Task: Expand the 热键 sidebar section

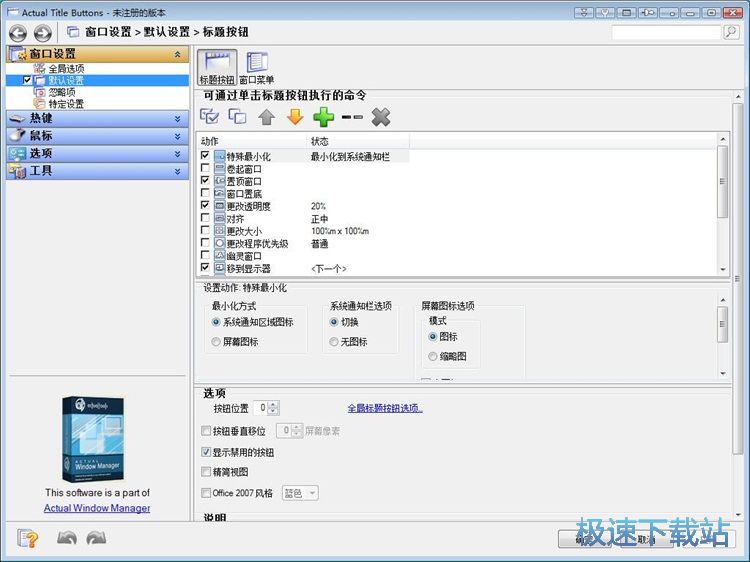Action: coord(96,118)
